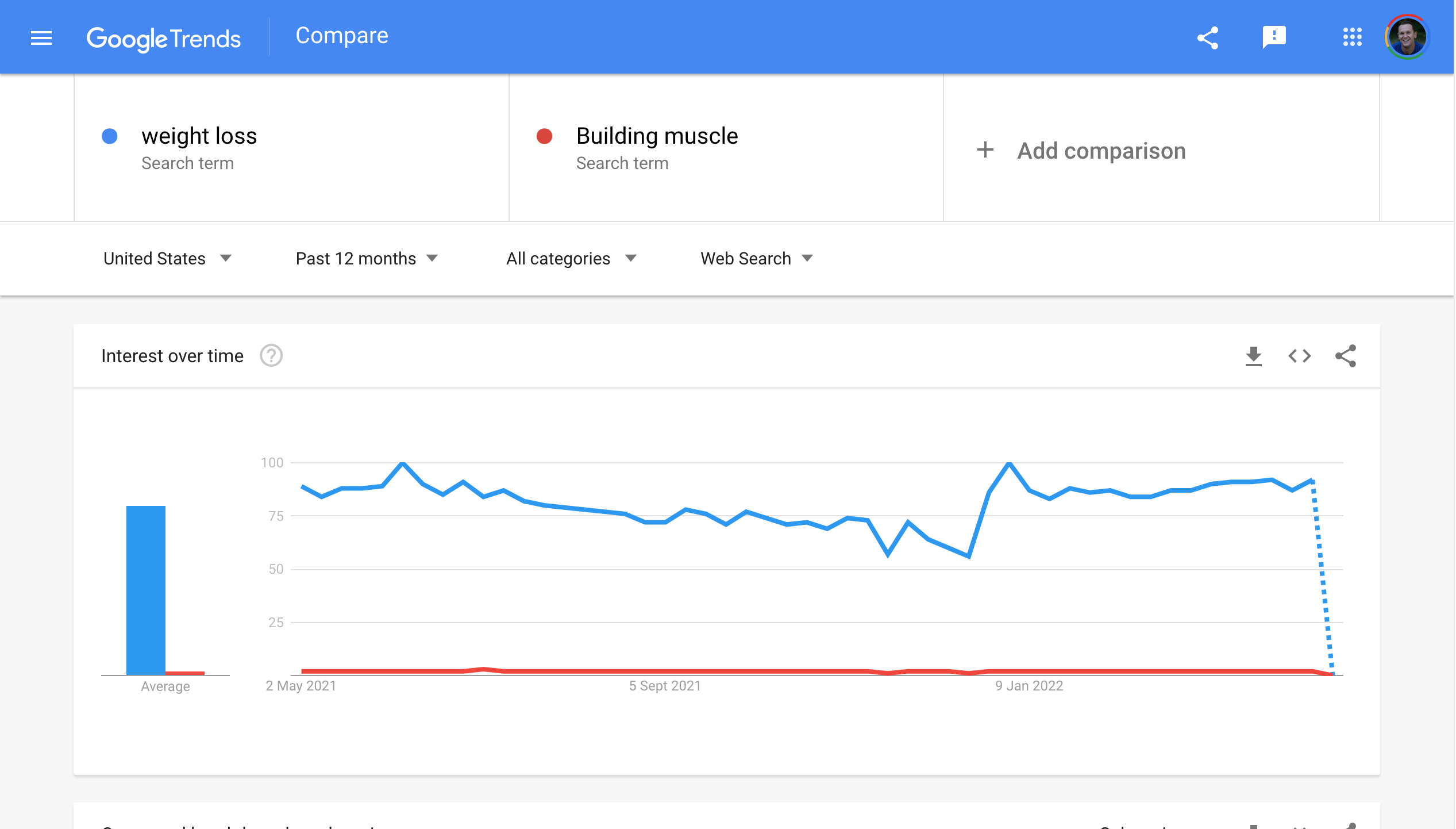Click the blue Average bar

coord(146,589)
